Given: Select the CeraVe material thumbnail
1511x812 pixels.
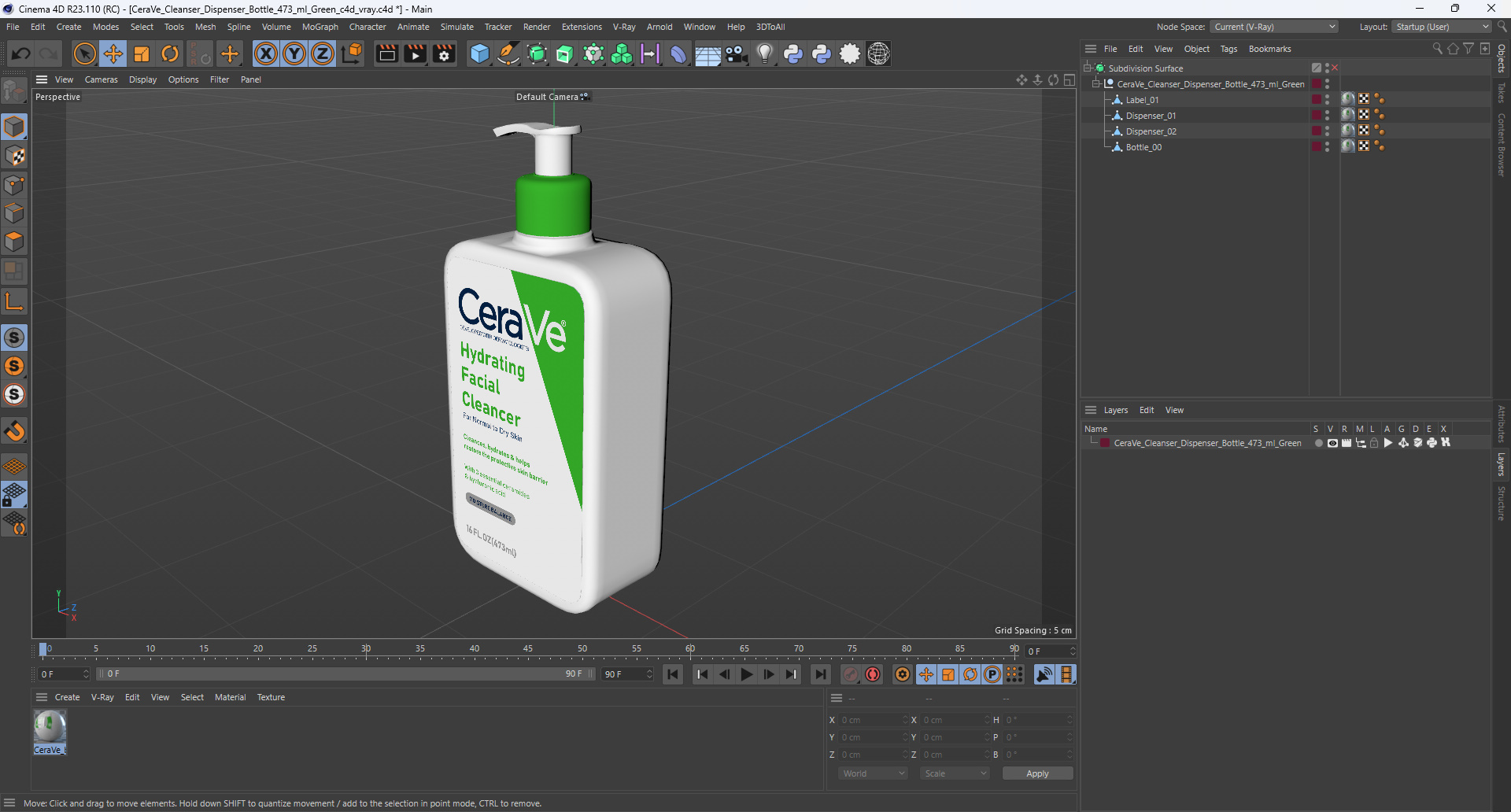Looking at the screenshot, I should point(50,727).
